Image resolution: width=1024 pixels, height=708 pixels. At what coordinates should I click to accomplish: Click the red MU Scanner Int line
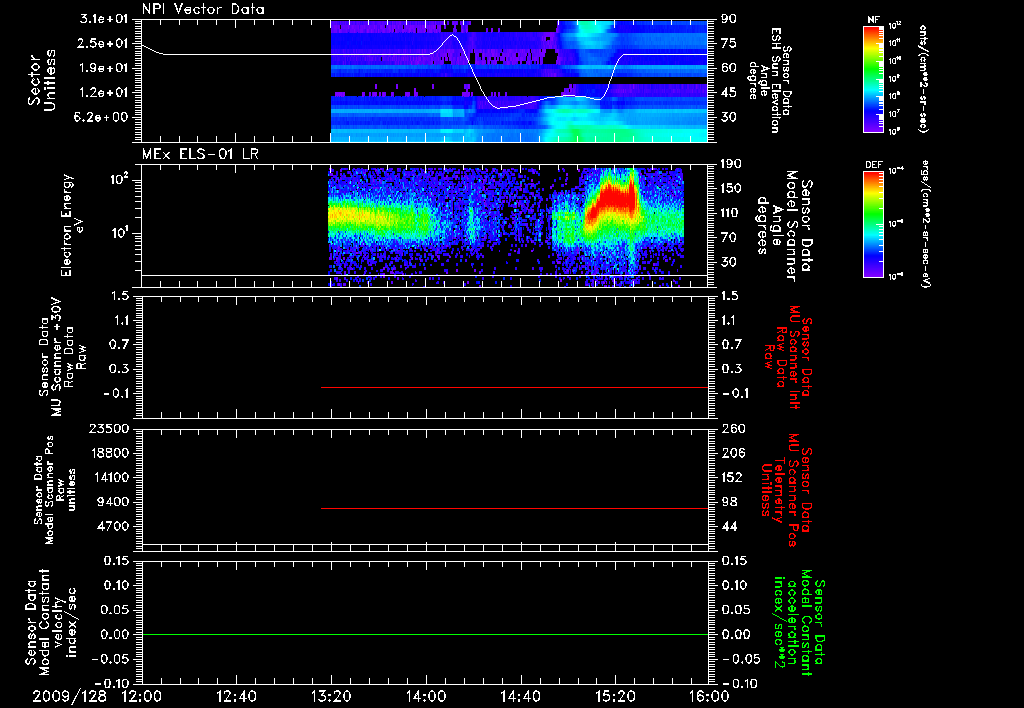(x=515, y=387)
